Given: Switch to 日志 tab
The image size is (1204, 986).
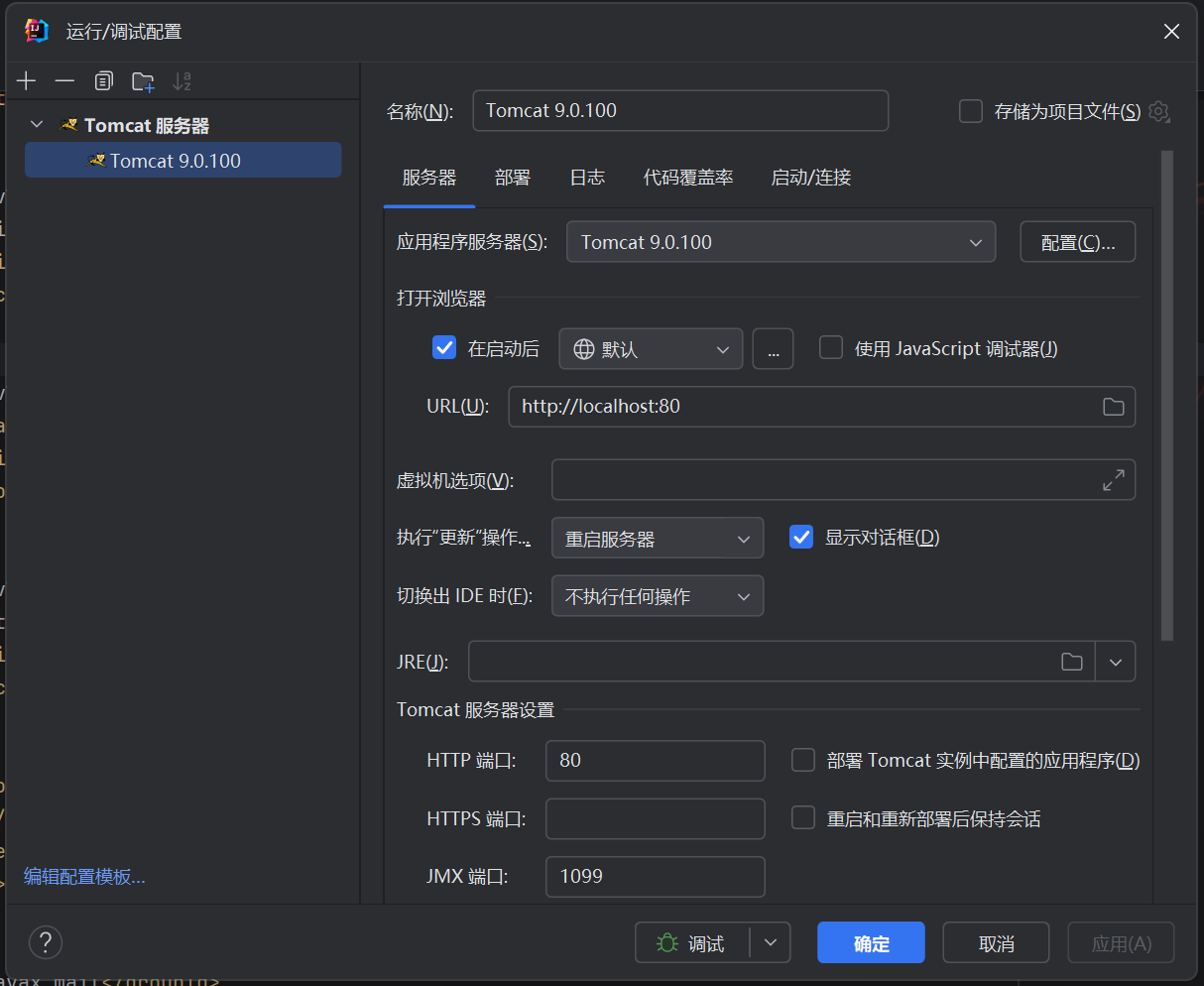Looking at the screenshot, I should point(587,178).
